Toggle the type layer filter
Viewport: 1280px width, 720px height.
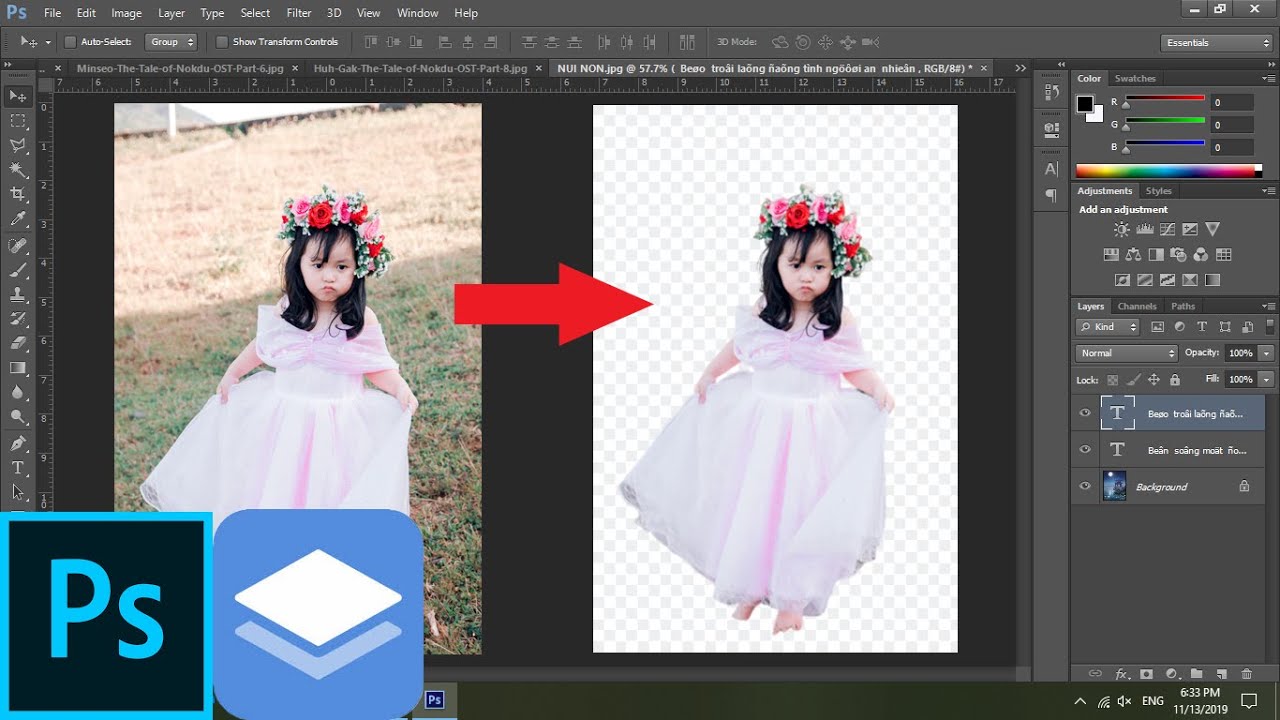pyautogui.click(x=1202, y=327)
